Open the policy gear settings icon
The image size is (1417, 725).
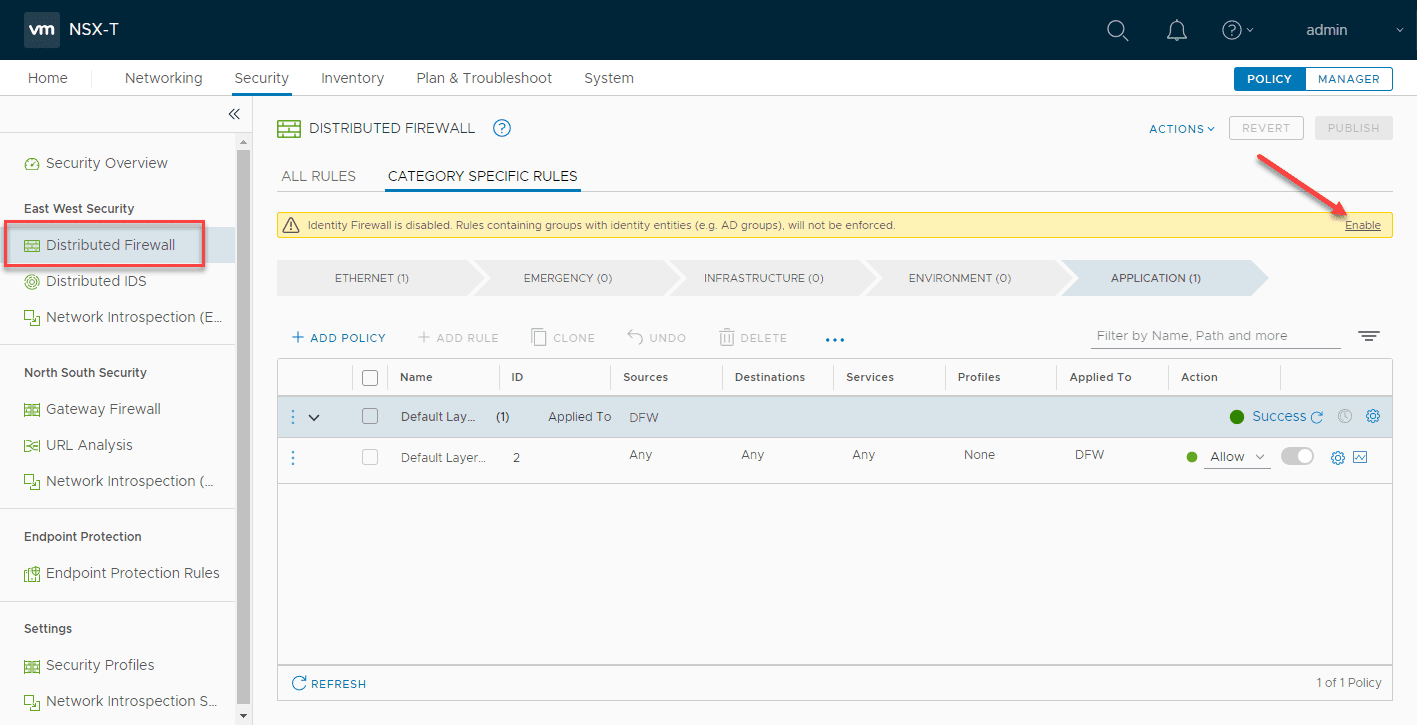click(1372, 416)
